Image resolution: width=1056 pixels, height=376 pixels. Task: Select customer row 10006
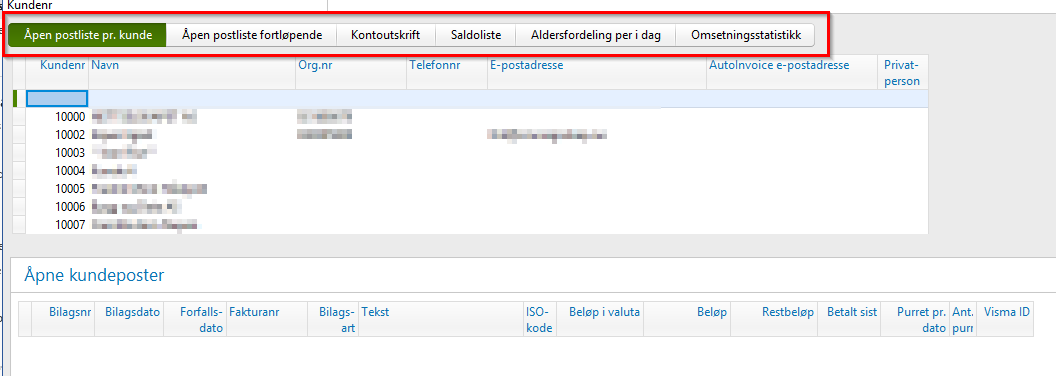click(x=470, y=207)
